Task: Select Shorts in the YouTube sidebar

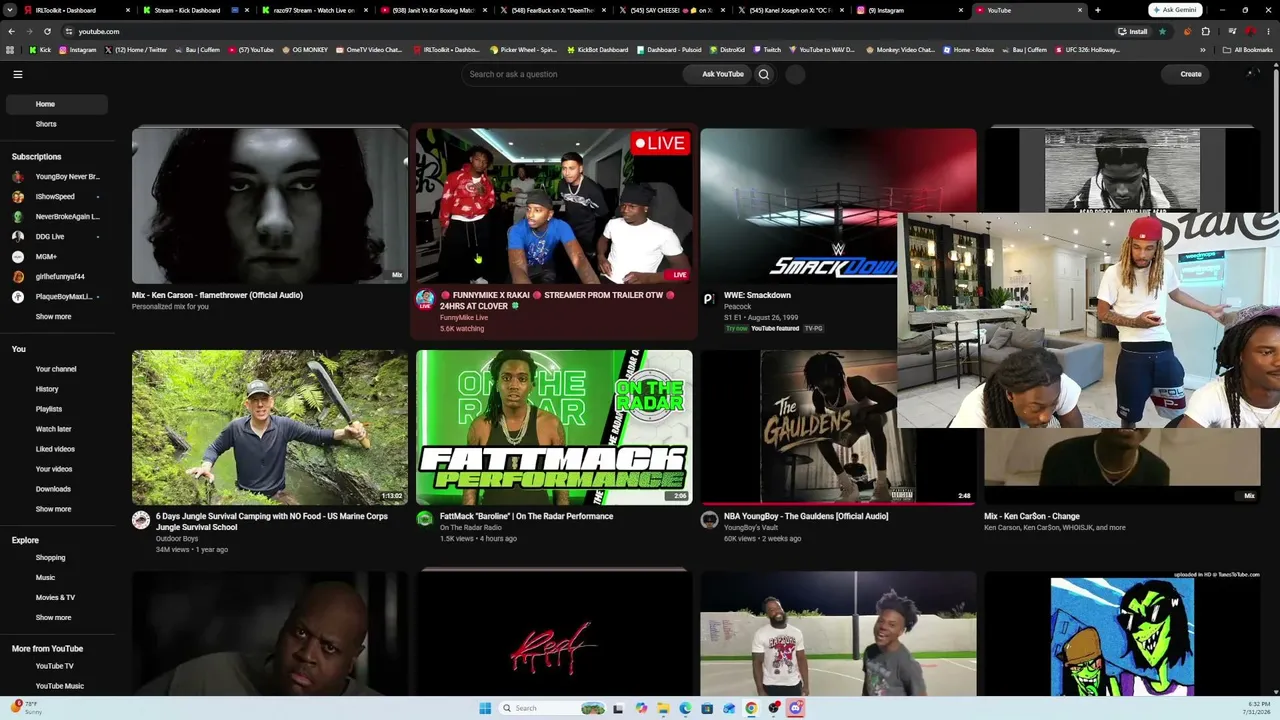Action: click(x=57, y=124)
